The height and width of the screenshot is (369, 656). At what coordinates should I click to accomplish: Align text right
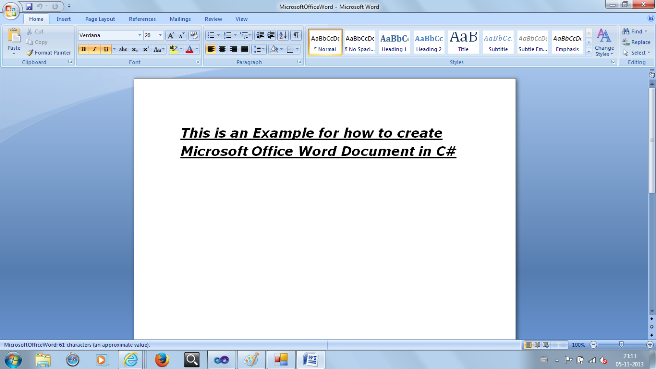coord(233,49)
